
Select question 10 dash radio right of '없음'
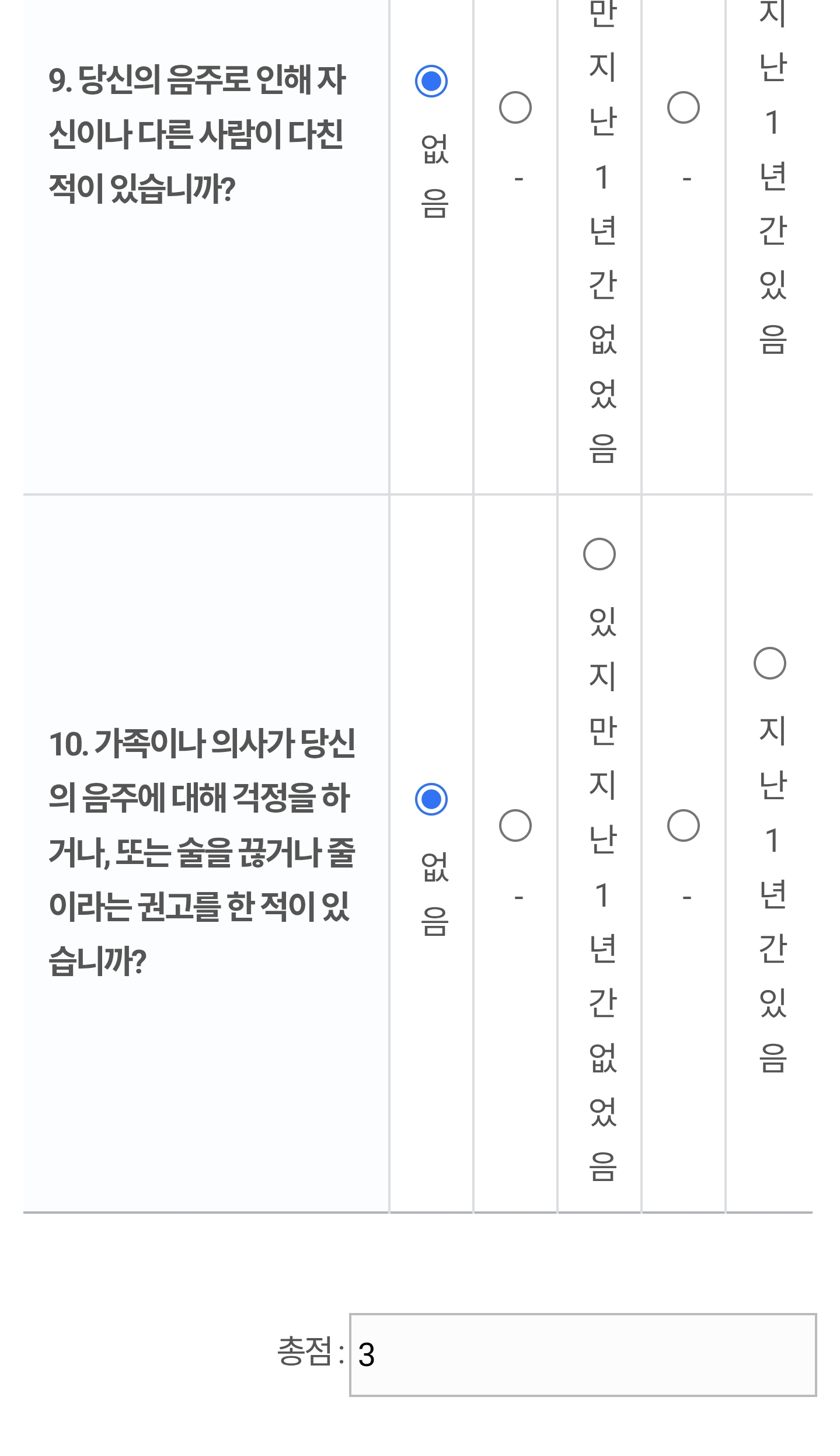pyautogui.click(x=515, y=825)
